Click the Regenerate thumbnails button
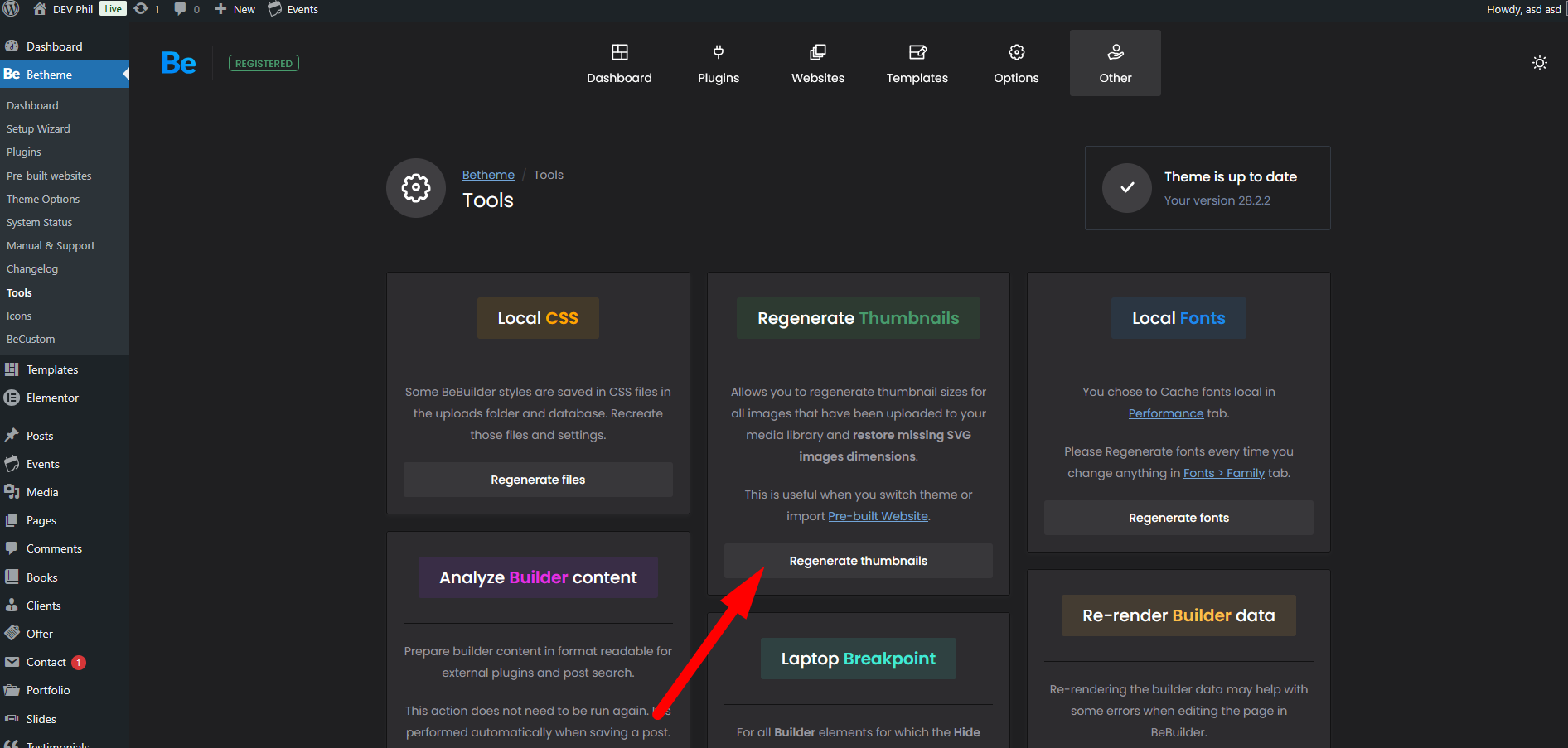This screenshot has width=1568, height=748. [x=858, y=561]
